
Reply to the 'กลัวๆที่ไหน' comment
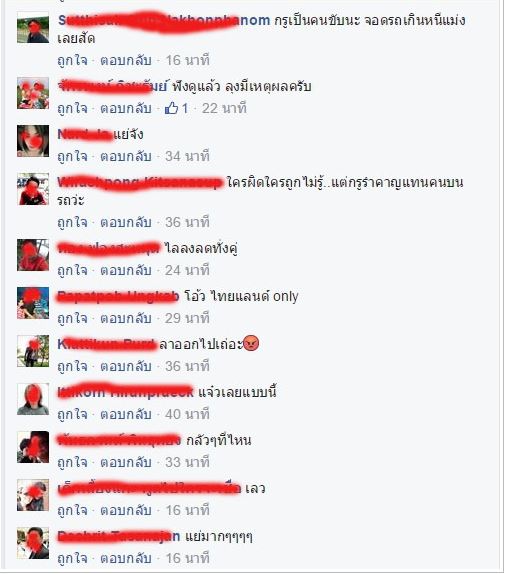[126, 463]
